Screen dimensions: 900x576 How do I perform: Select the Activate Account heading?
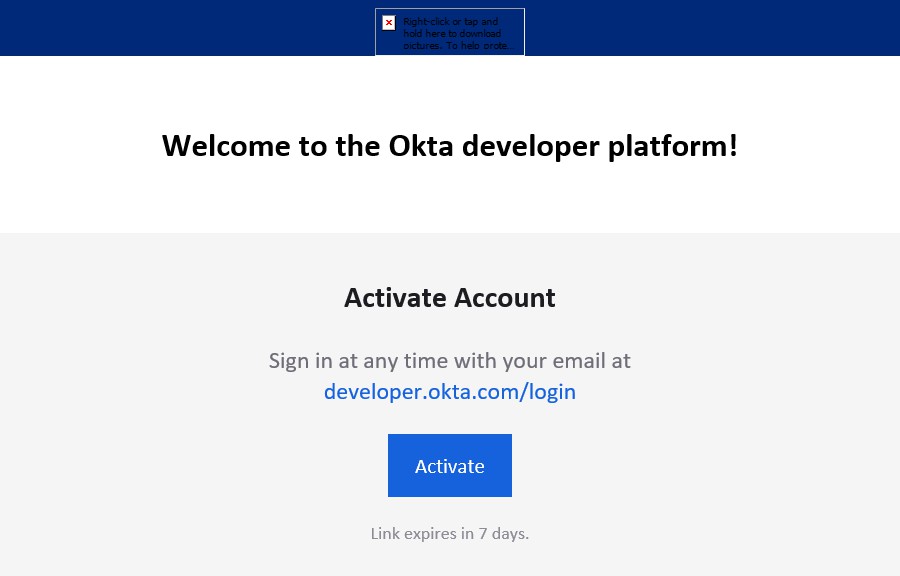click(450, 298)
